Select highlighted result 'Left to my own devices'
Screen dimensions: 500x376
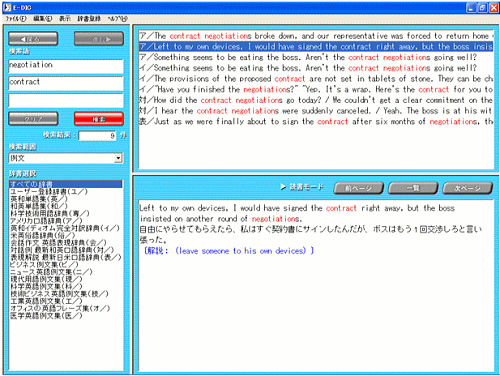tap(316, 47)
